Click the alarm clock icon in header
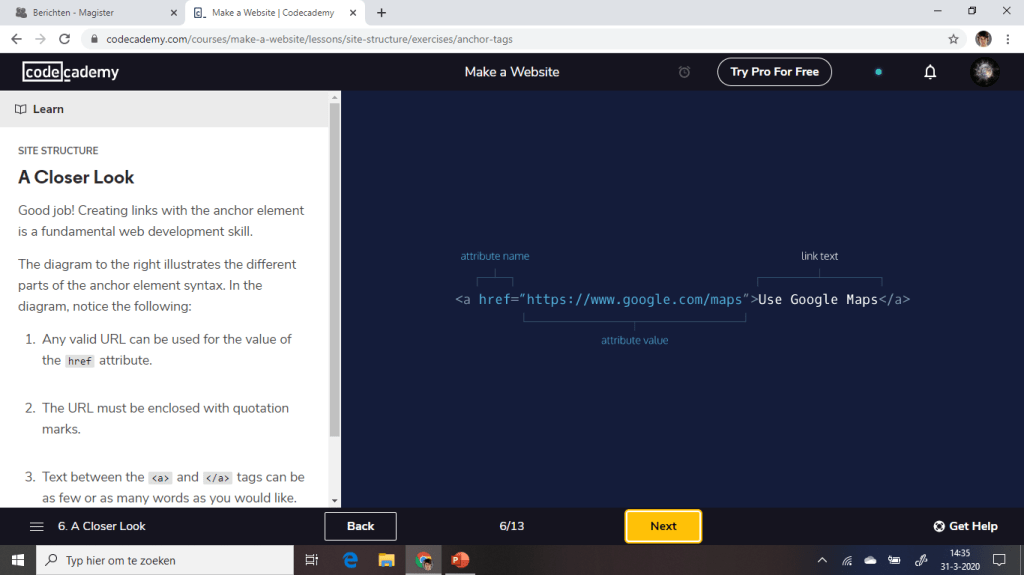Screen dimensions: 1024x575 pos(684,72)
